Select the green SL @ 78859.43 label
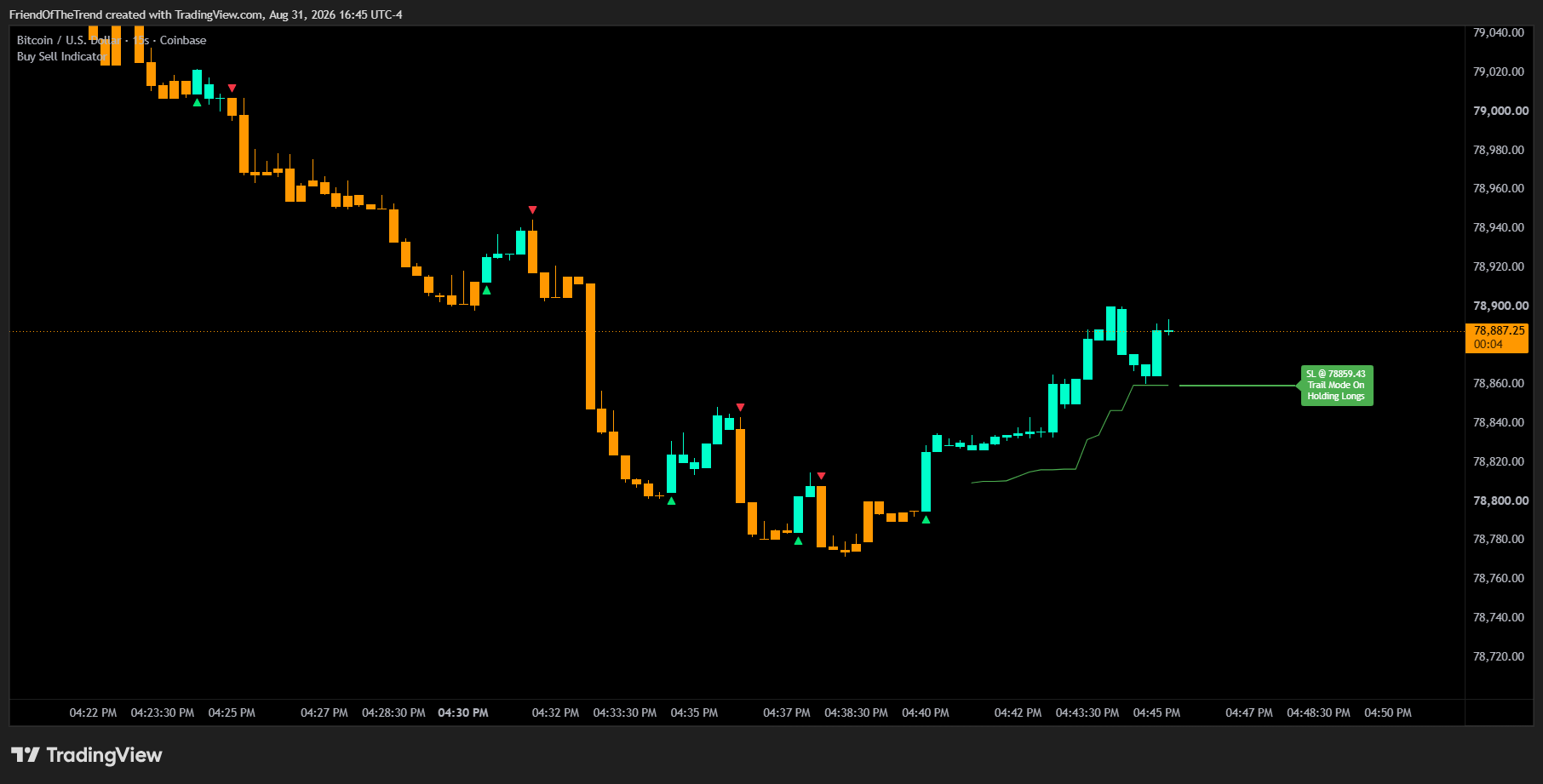 pyautogui.click(x=1336, y=385)
